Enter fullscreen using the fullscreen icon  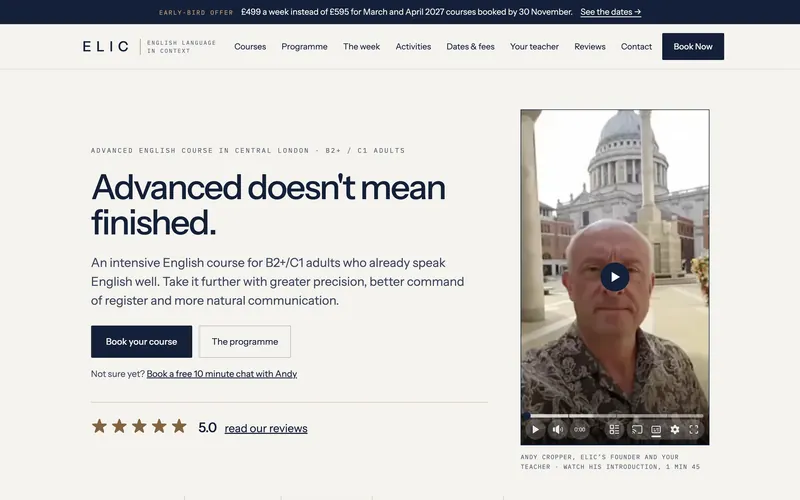pyautogui.click(x=694, y=430)
